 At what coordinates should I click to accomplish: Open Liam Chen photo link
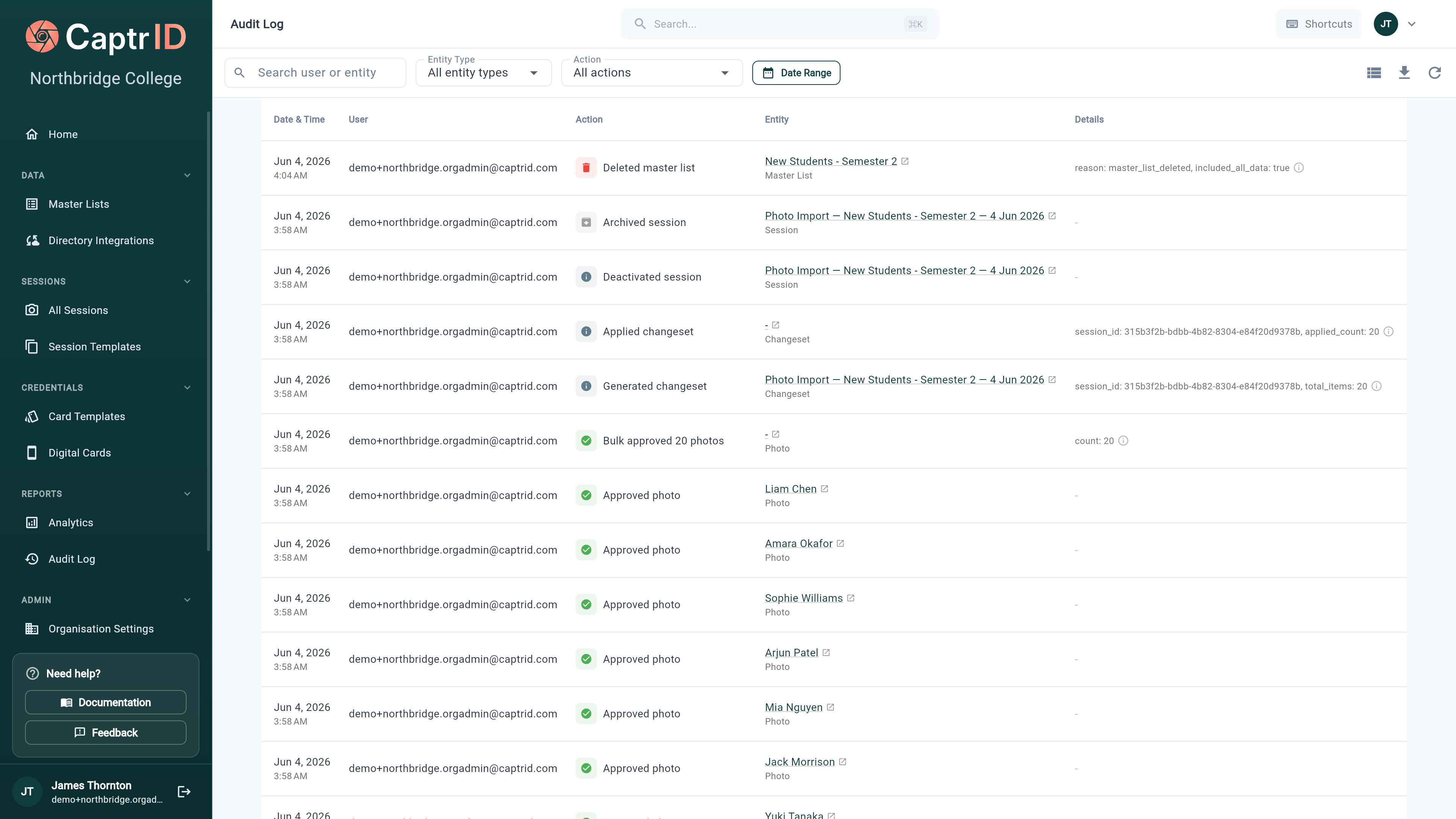click(791, 489)
